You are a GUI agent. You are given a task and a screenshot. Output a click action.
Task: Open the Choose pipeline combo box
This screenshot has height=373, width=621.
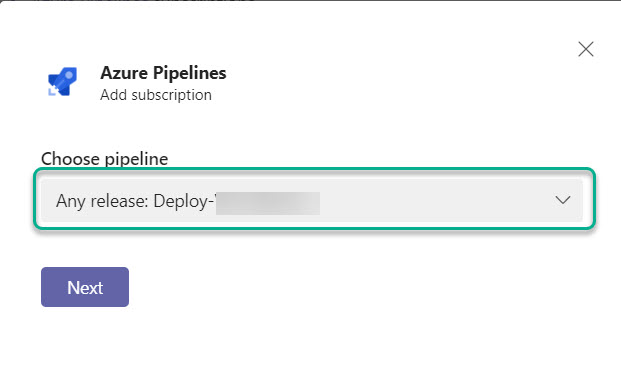tap(312, 200)
